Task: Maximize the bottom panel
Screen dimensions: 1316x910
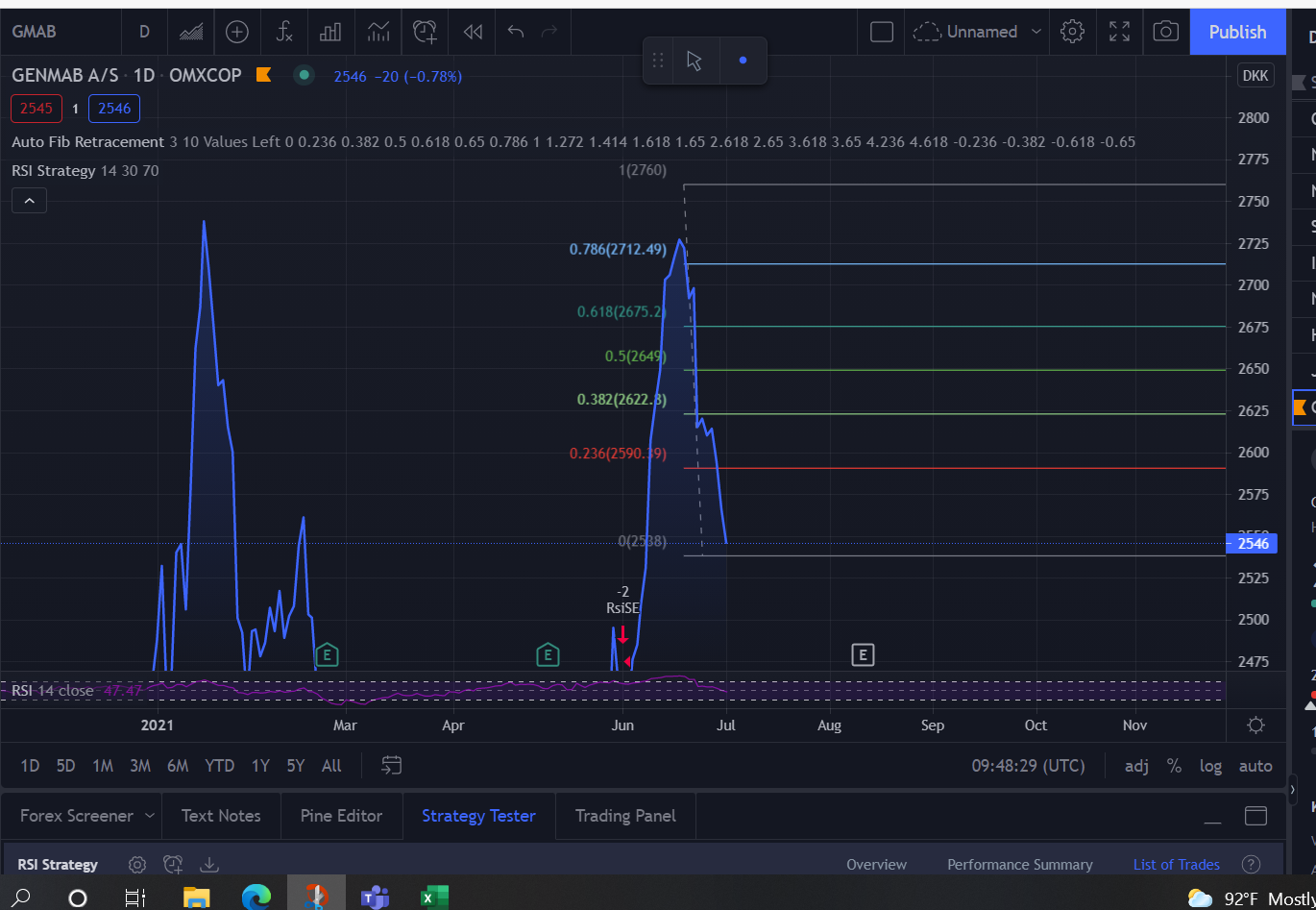Action: click(1255, 816)
